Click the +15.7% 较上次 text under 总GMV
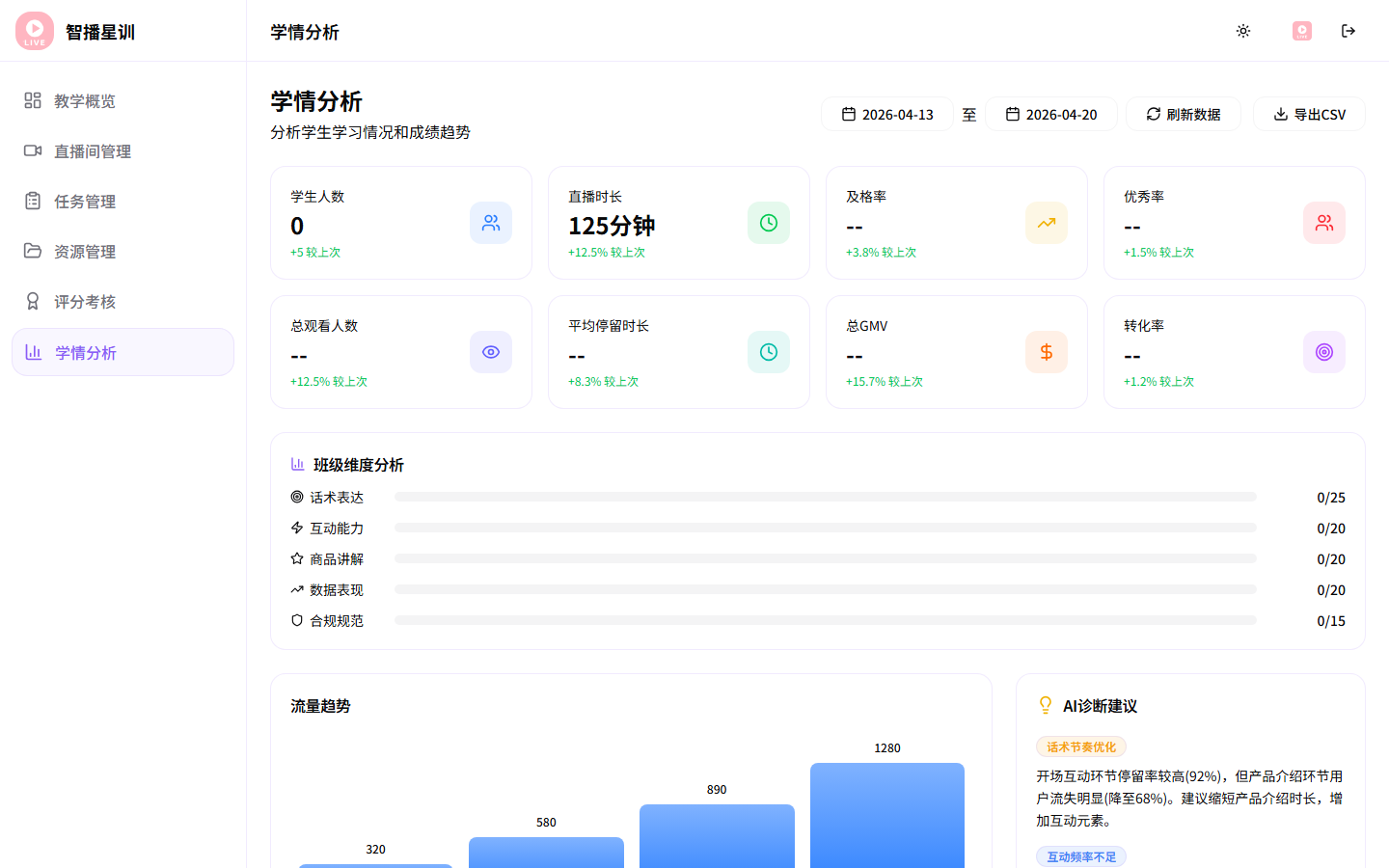Image resolution: width=1389 pixels, height=868 pixels. [x=885, y=382]
